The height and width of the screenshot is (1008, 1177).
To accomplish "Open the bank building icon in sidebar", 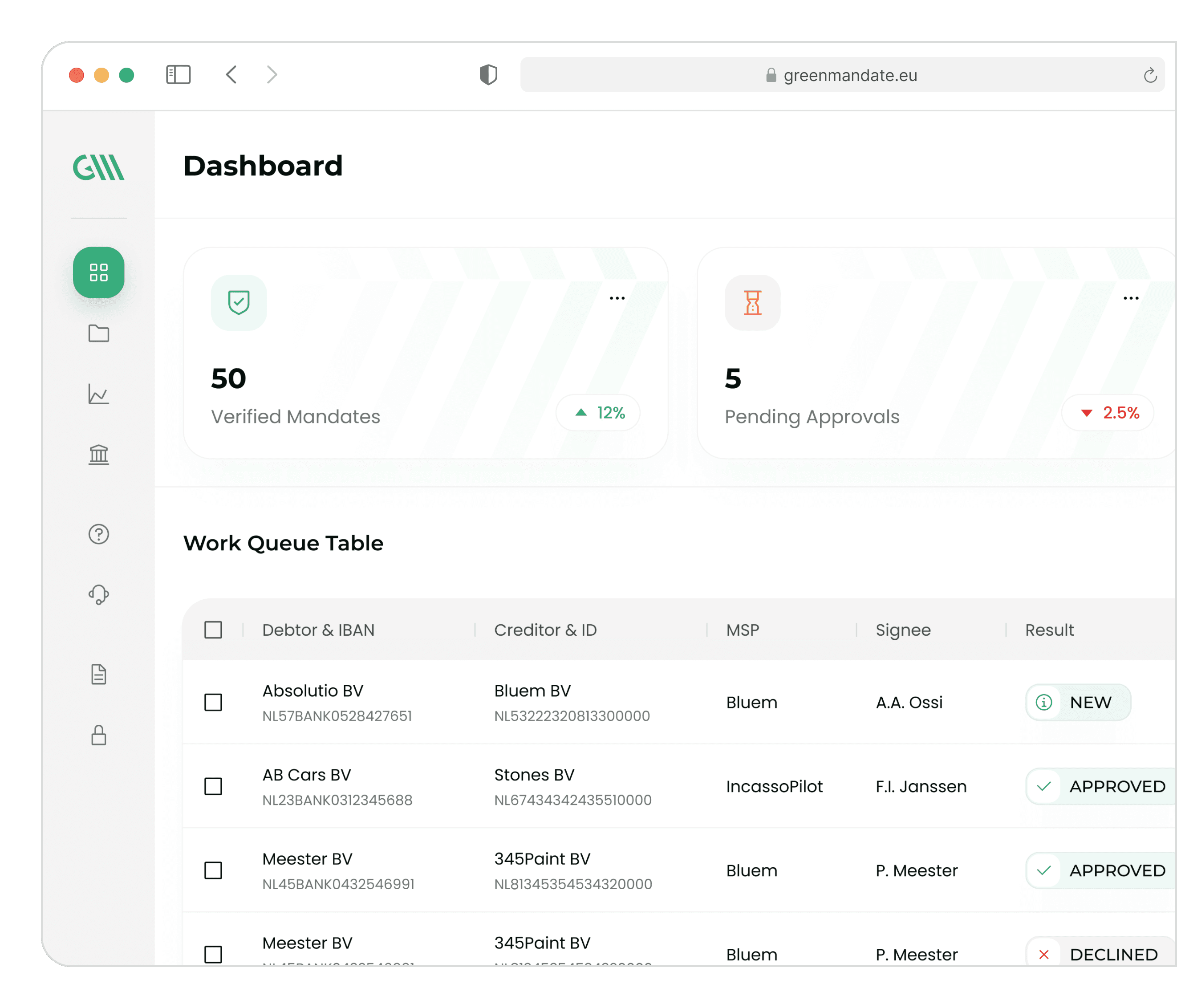I will (x=98, y=454).
